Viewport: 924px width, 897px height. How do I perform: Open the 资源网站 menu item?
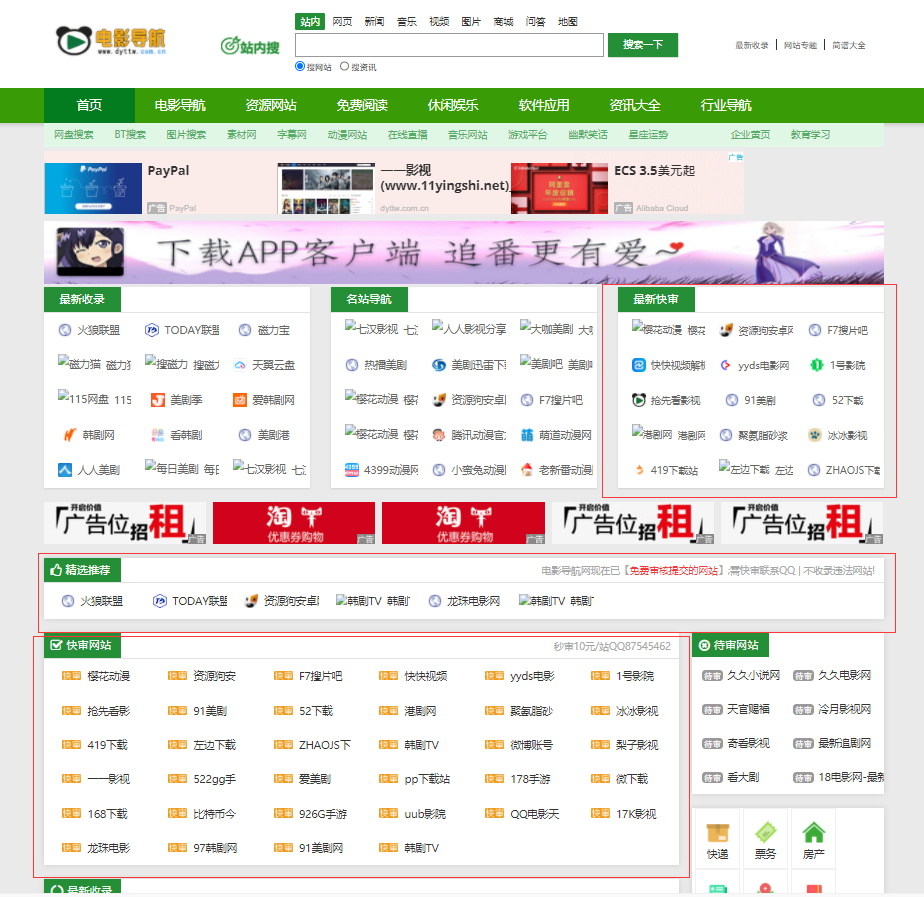[x=271, y=105]
